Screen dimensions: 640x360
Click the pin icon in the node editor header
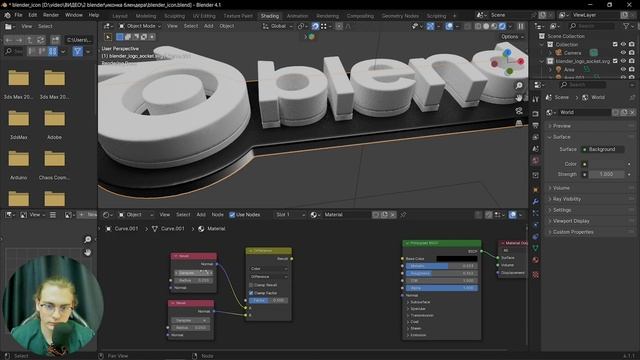pyautogui.click(x=403, y=215)
